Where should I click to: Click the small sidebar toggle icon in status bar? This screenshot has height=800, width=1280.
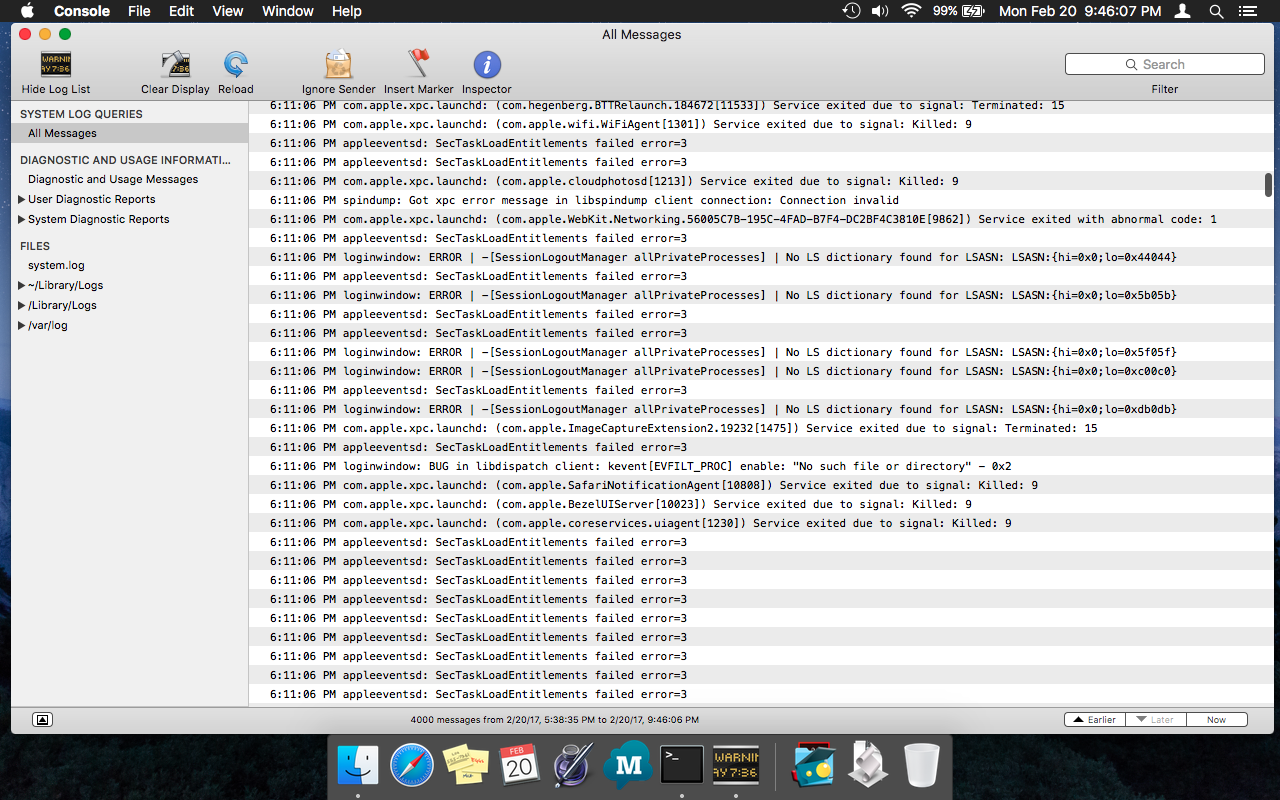pos(42,719)
